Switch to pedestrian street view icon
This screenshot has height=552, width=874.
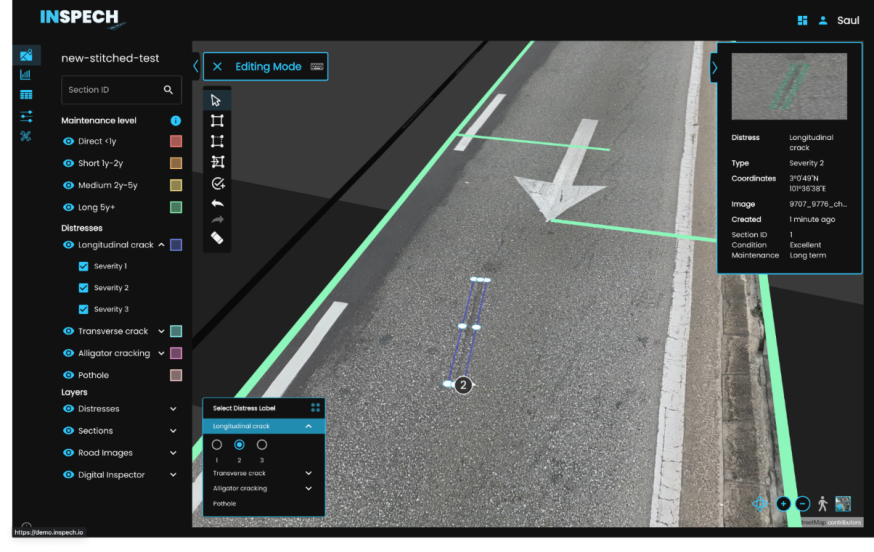point(822,504)
